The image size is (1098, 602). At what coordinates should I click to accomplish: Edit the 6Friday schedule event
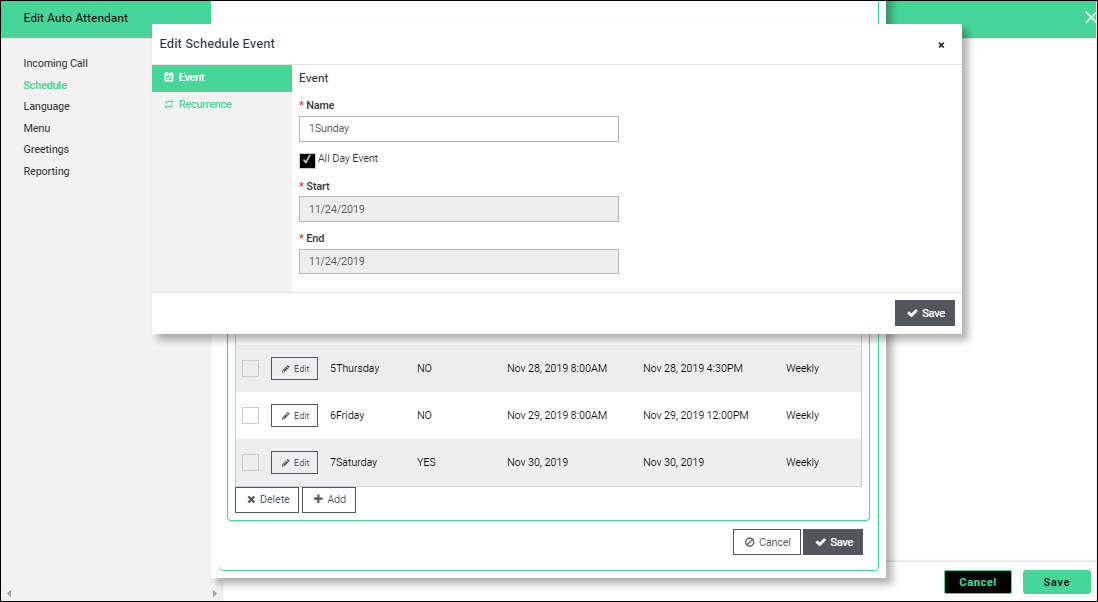point(294,415)
